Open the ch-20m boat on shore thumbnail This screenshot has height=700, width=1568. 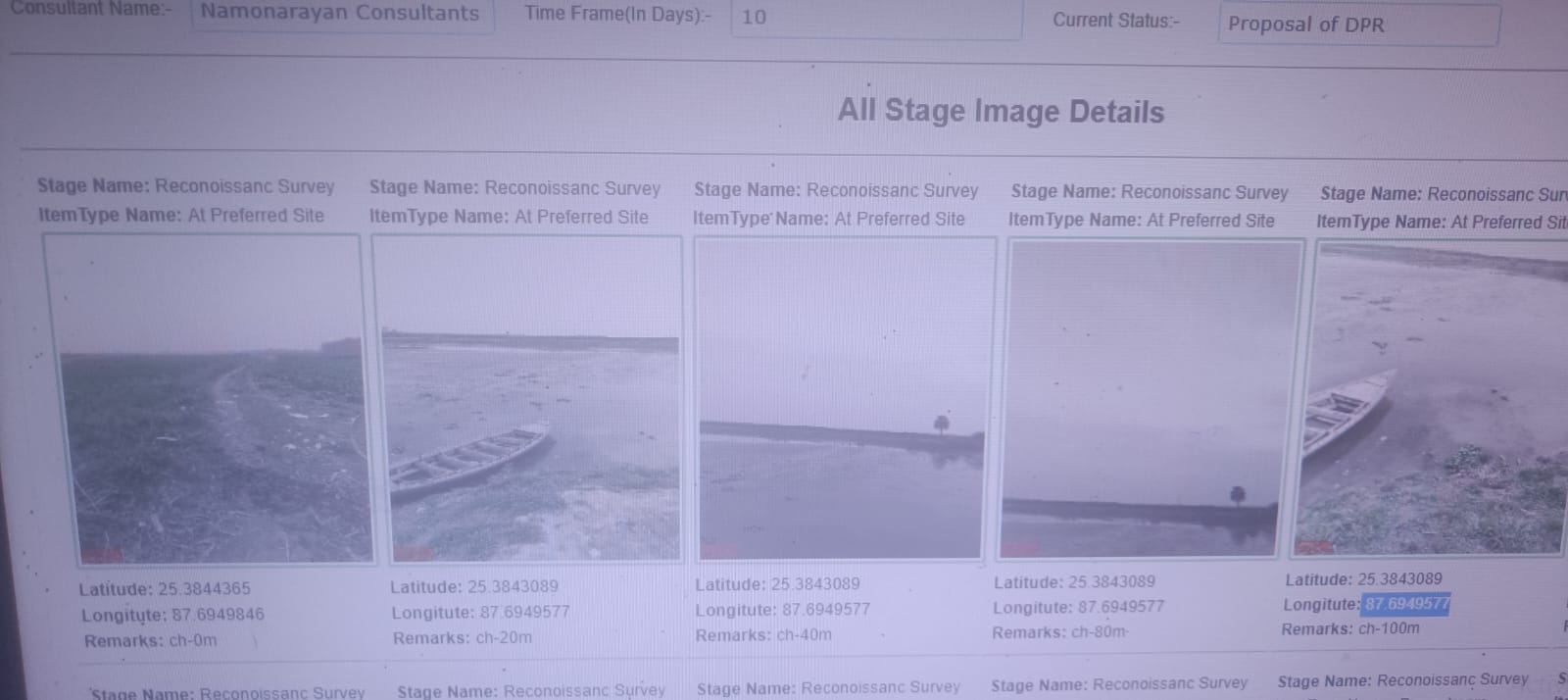528,399
